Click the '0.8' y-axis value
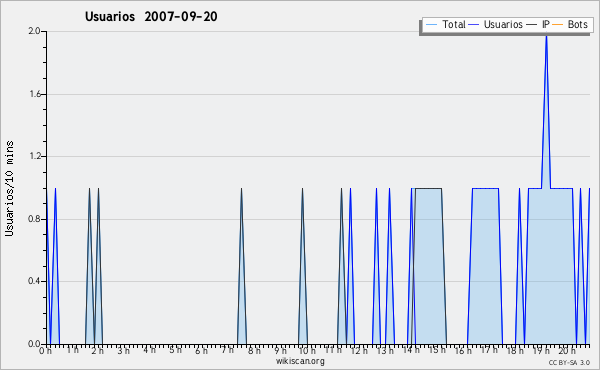The height and width of the screenshot is (370, 600). (34, 219)
